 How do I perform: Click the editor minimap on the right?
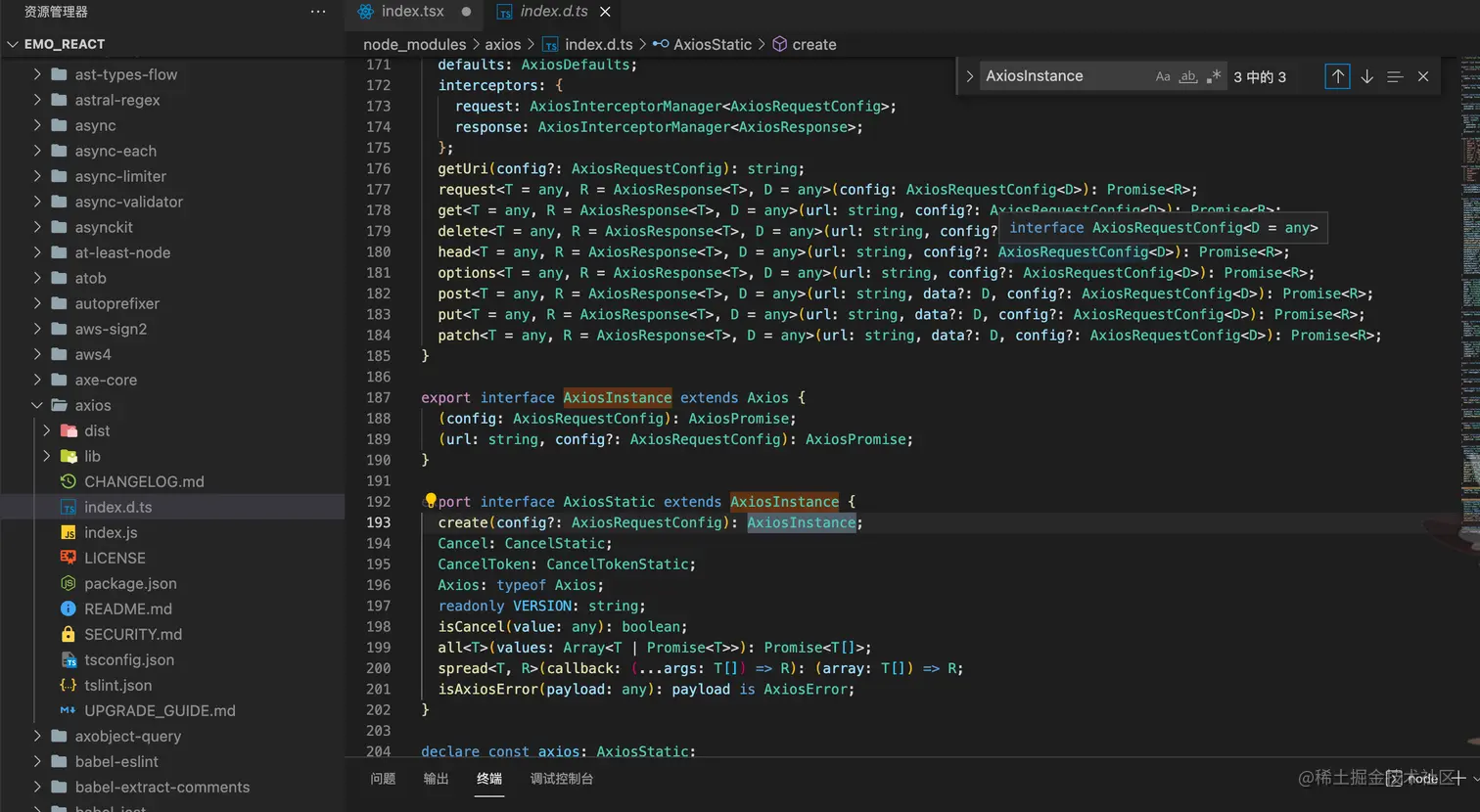tap(1469, 293)
